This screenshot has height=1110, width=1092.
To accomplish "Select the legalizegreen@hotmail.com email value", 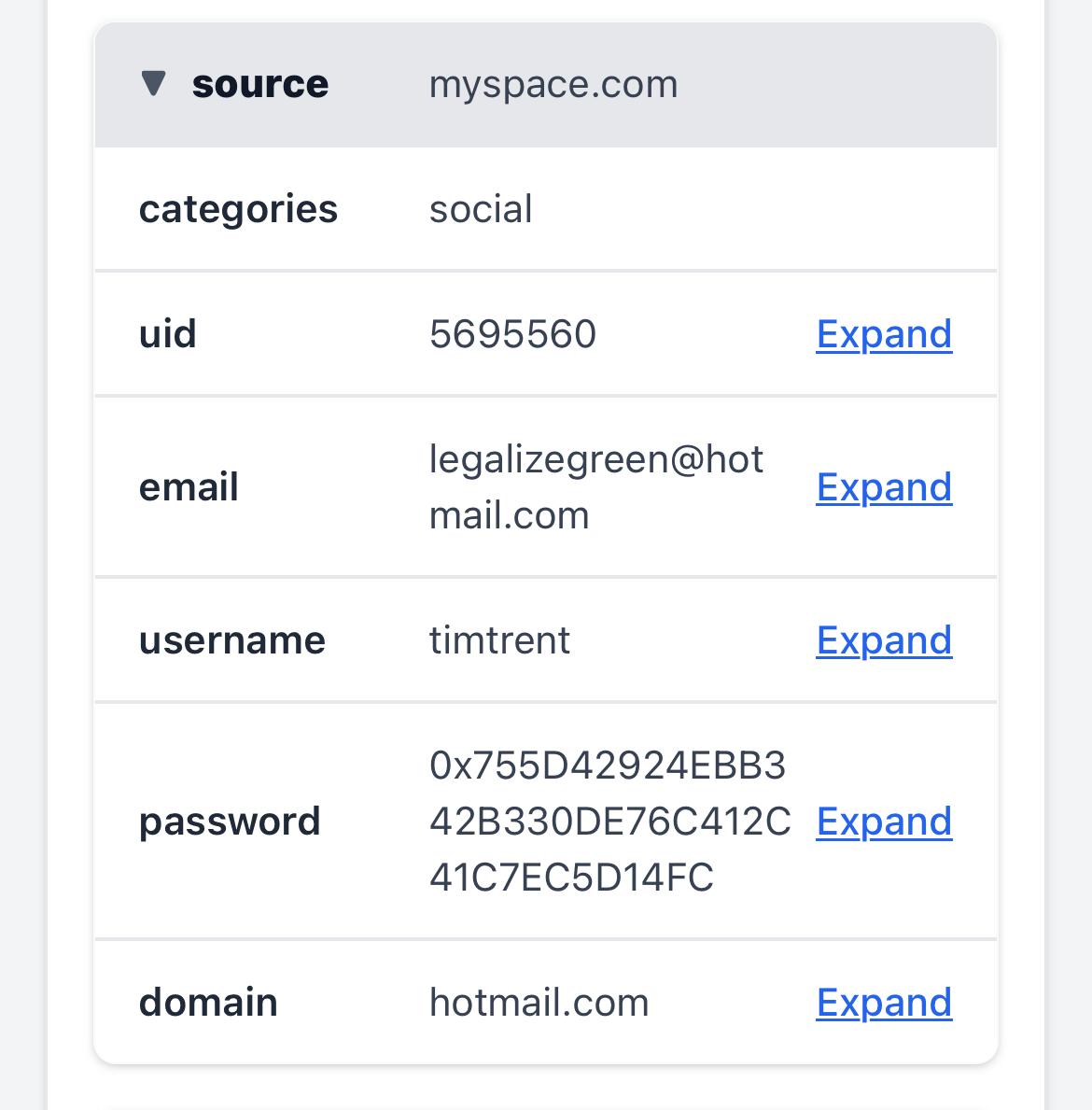I will click(595, 486).
